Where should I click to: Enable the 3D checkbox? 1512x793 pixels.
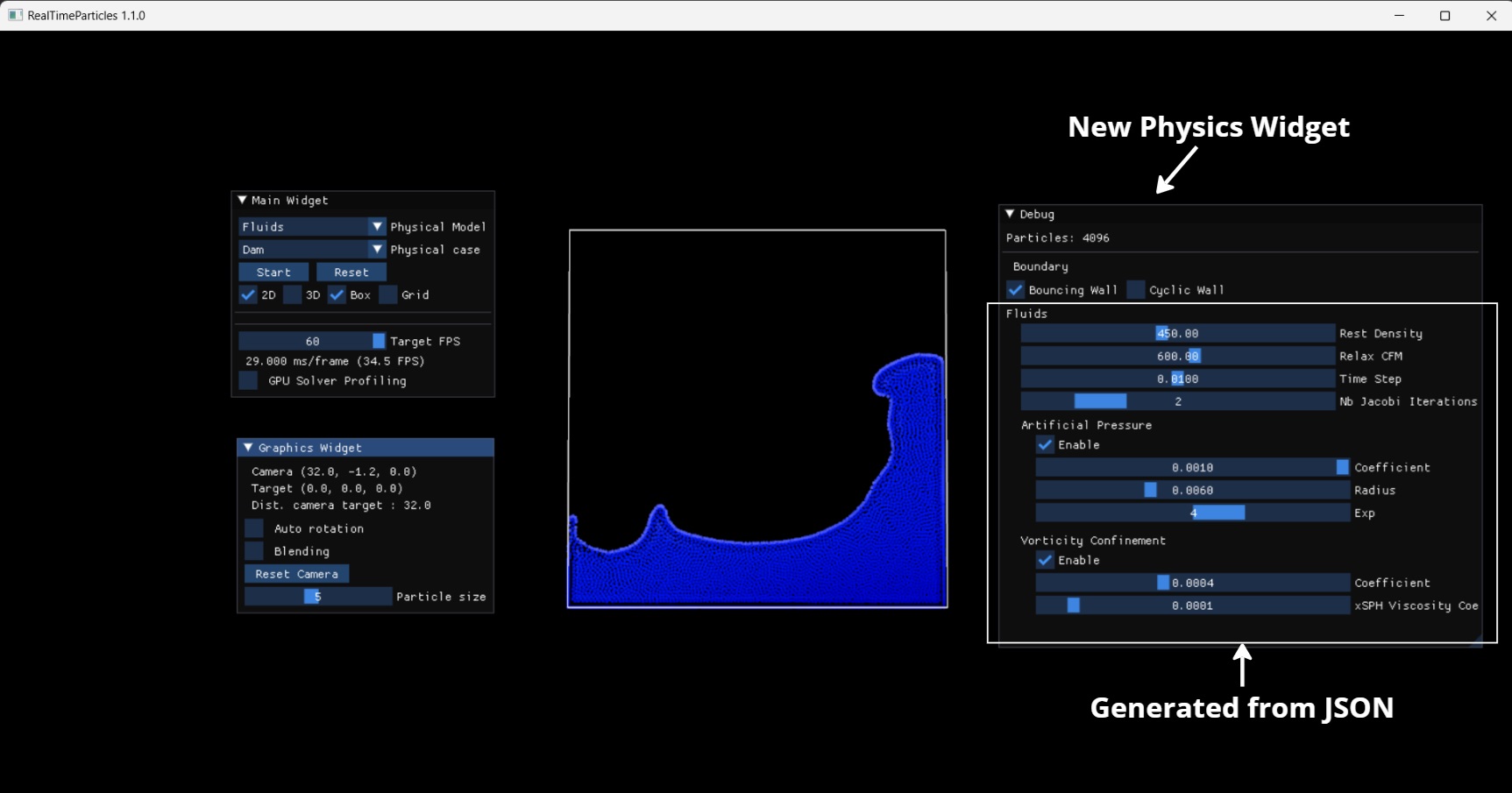click(x=293, y=295)
